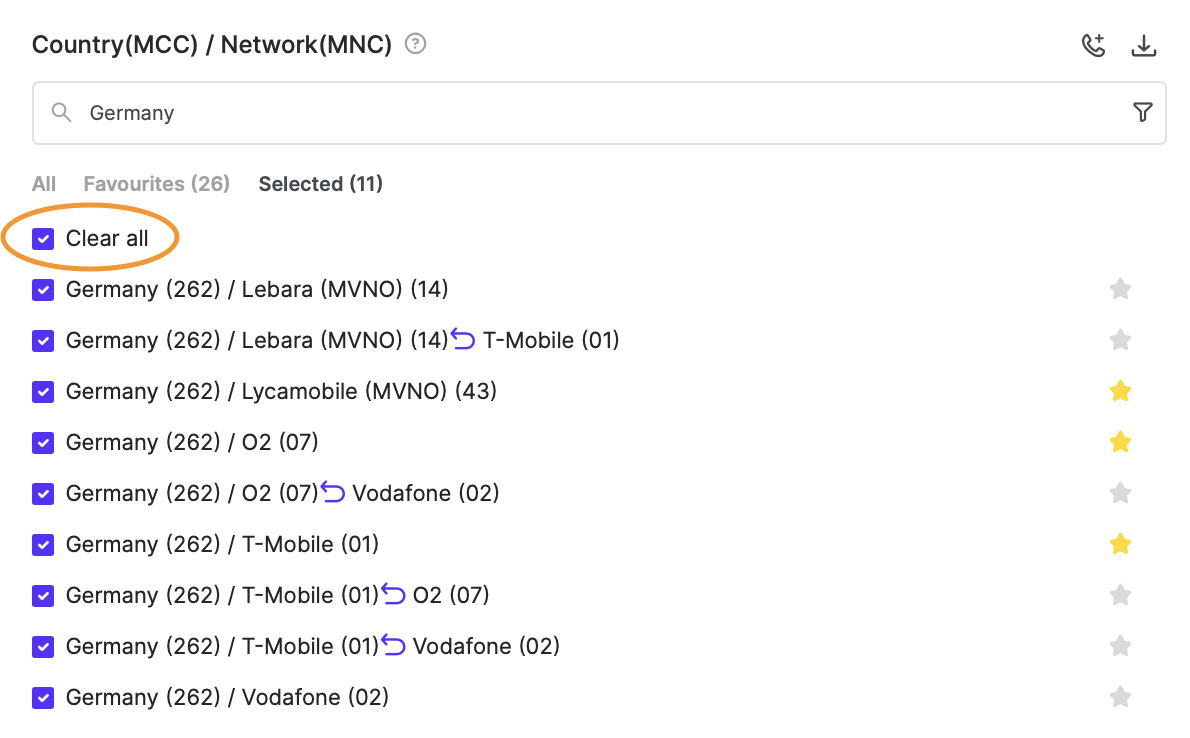Remove O2 (07) from favourites star
The image size is (1190, 738).
coord(1120,442)
